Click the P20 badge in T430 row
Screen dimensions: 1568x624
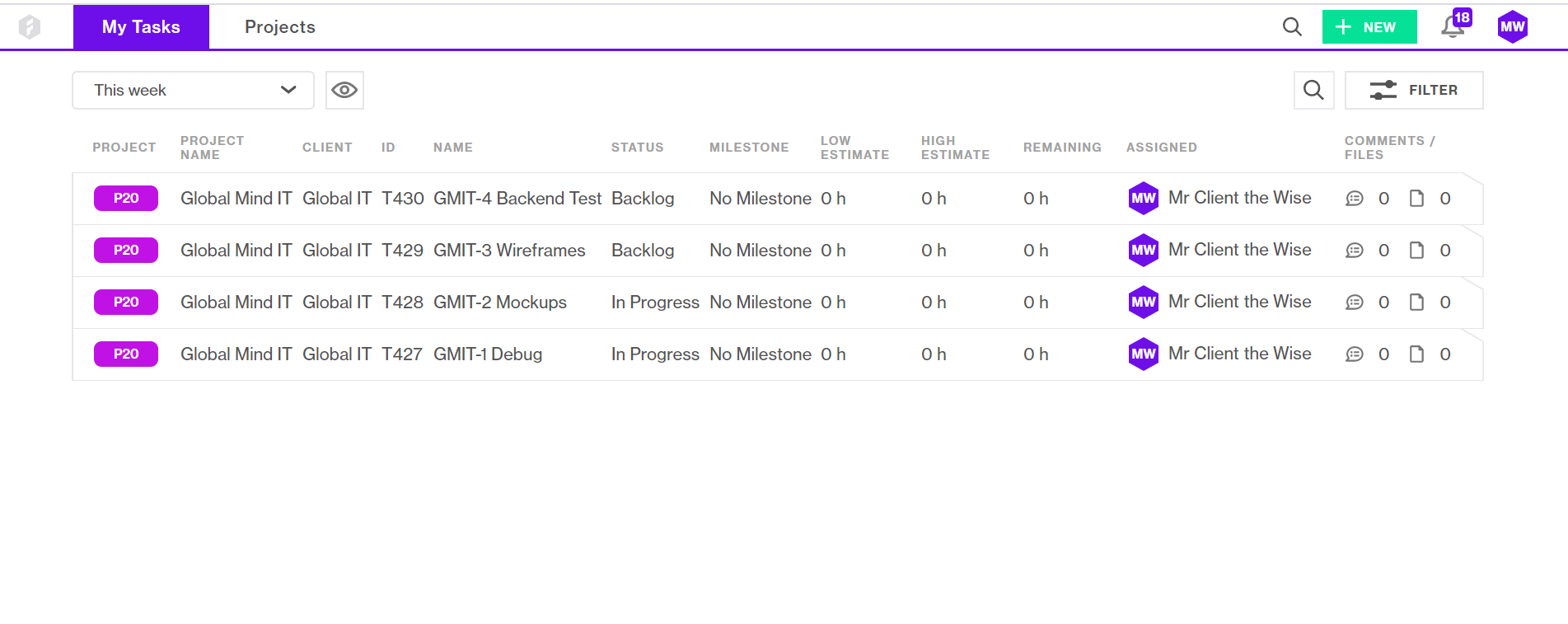(x=126, y=199)
